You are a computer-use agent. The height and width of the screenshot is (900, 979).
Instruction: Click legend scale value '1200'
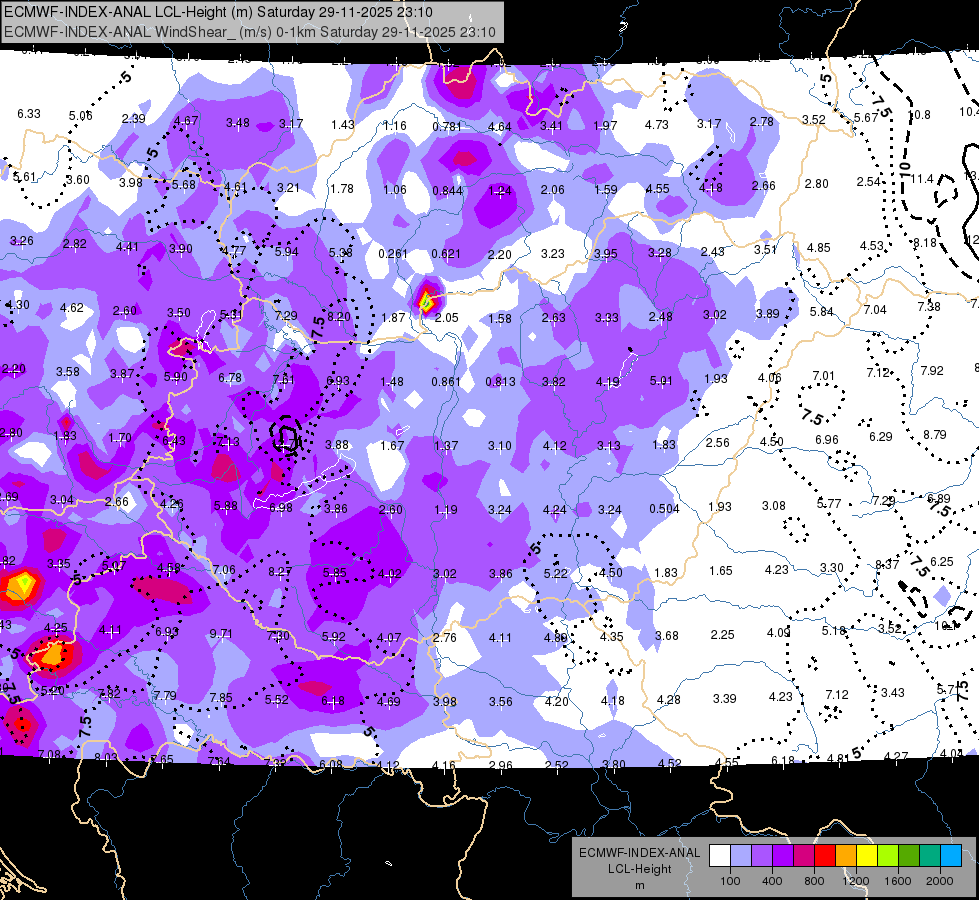click(x=855, y=881)
